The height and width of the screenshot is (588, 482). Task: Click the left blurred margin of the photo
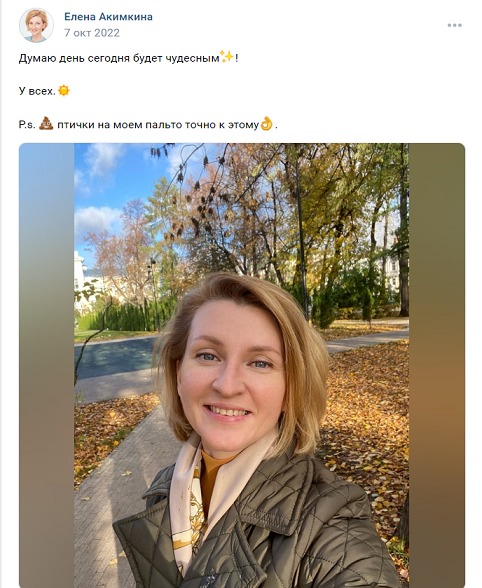point(47,365)
